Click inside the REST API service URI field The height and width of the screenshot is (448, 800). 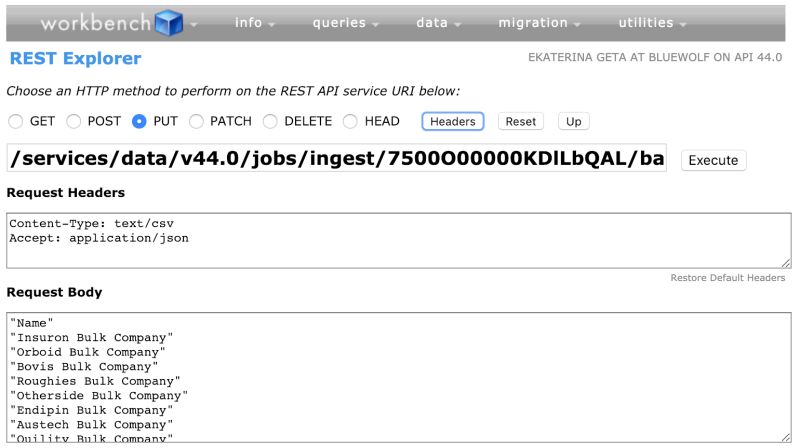coord(337,158)
